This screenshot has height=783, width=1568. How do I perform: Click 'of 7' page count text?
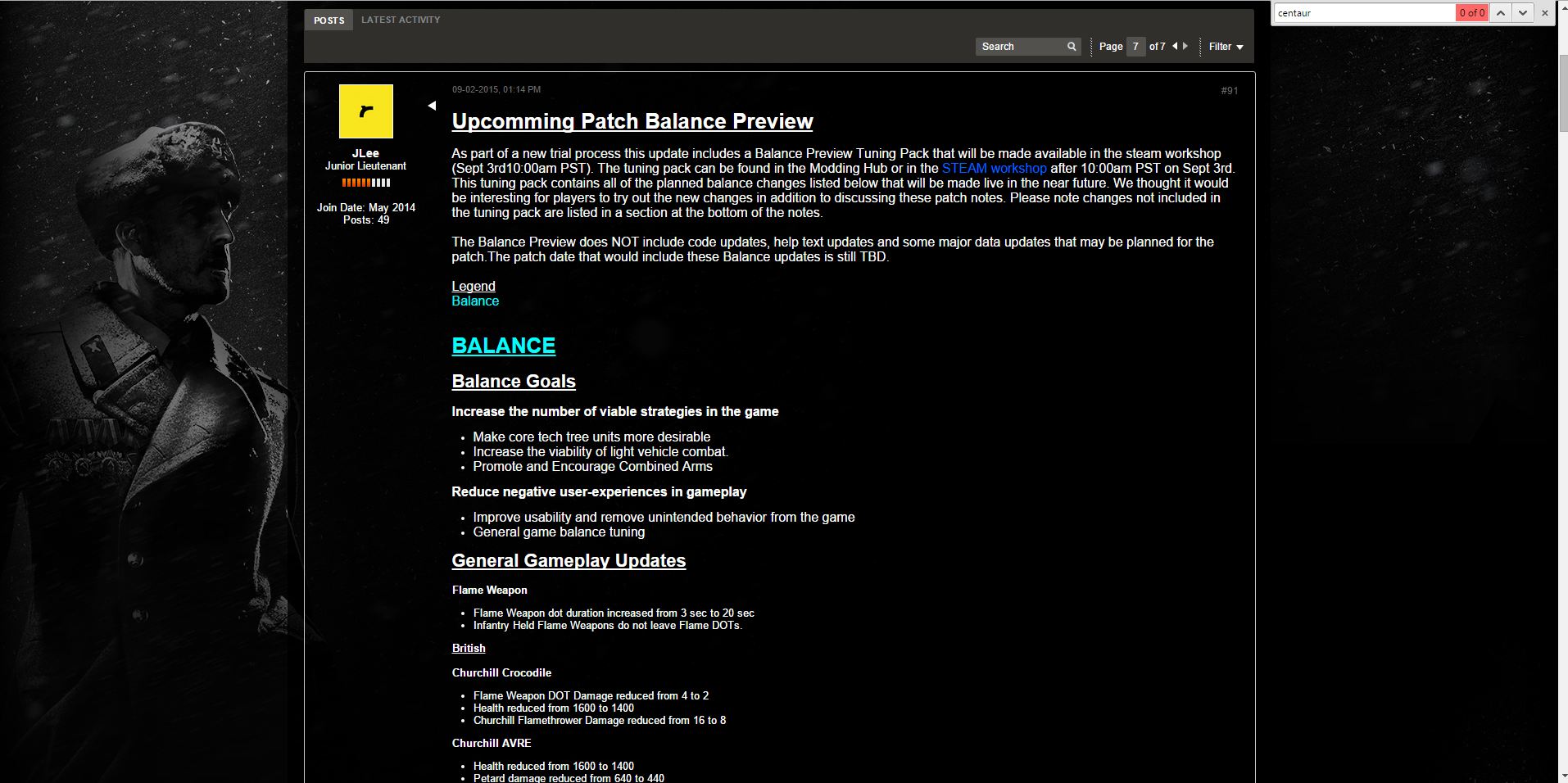[1157, 47]
